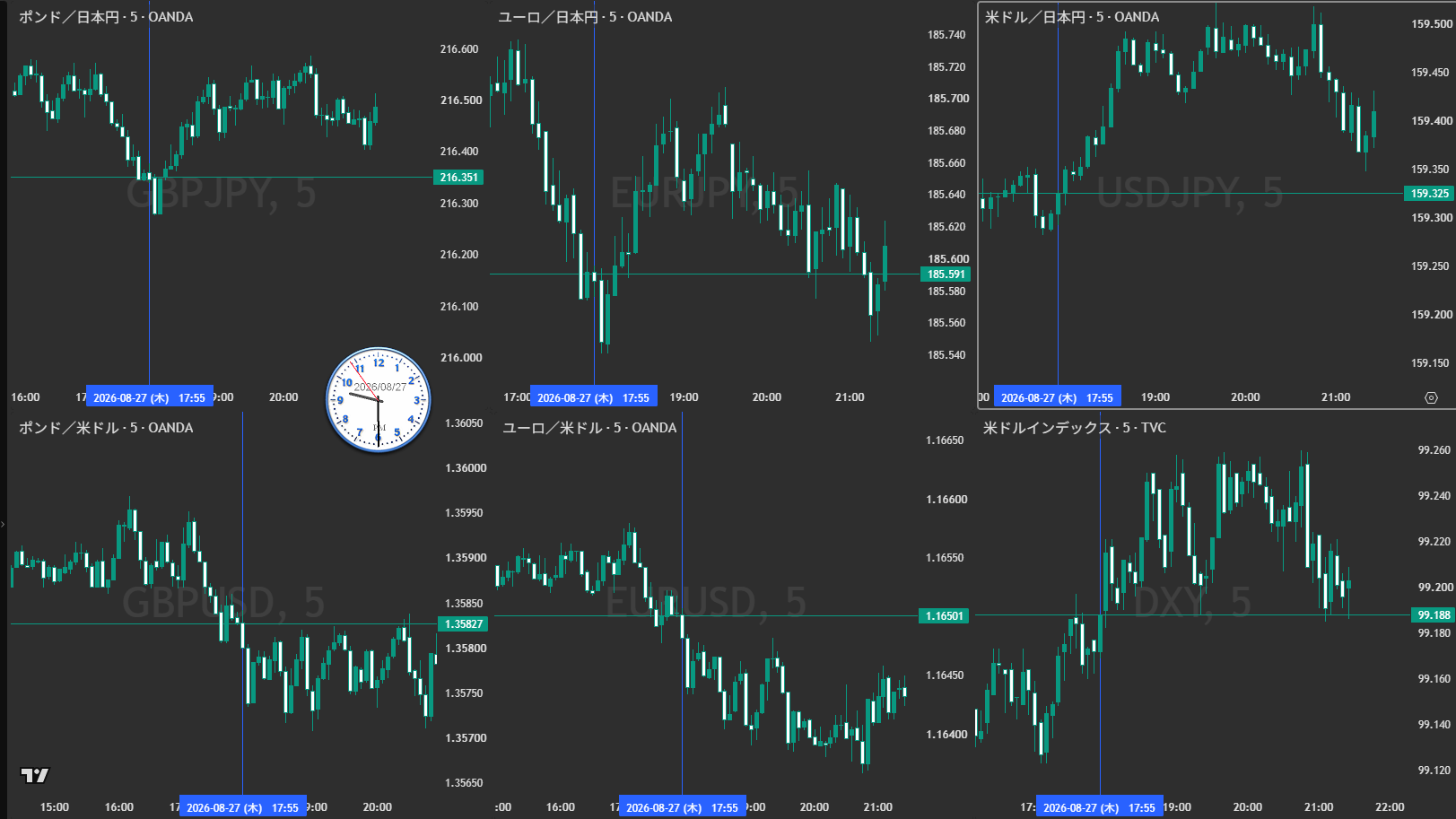Click the 185.591 current price label
Viewport: 1456px width, 819px height.
click(946, 274)
